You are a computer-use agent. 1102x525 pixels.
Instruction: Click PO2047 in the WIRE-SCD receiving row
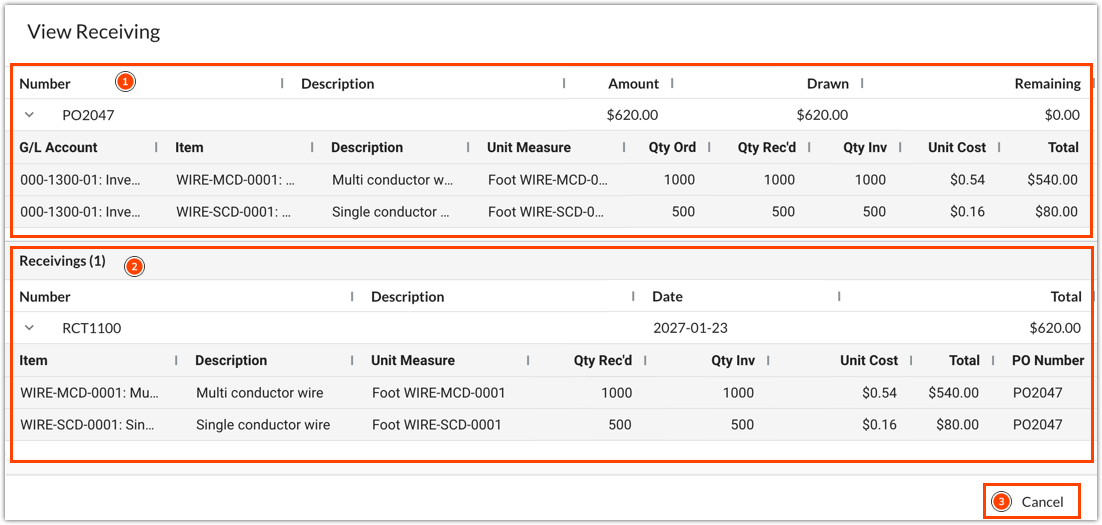(x=1038, y=424)
